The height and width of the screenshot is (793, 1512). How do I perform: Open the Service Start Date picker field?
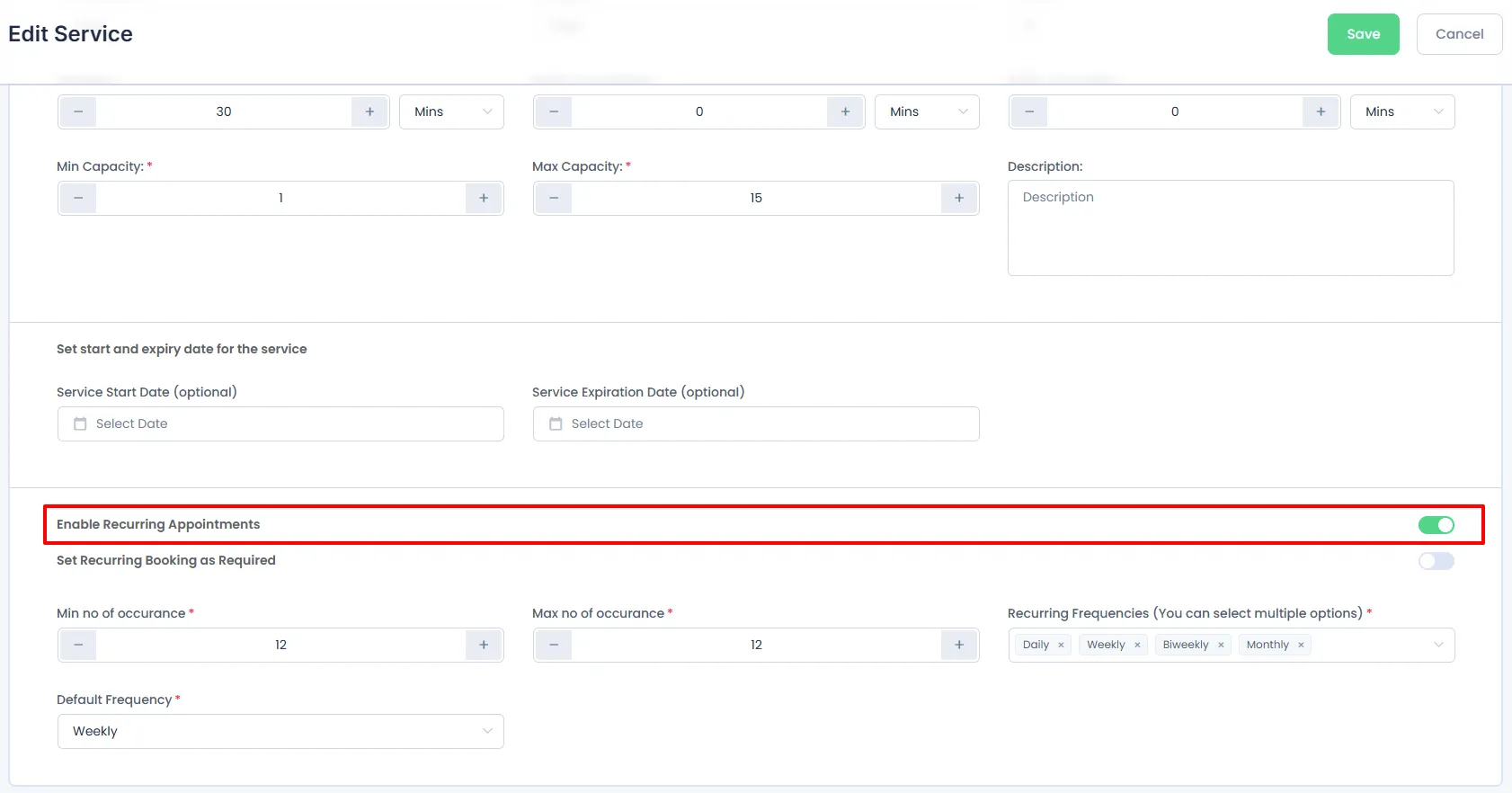(280, 423)
